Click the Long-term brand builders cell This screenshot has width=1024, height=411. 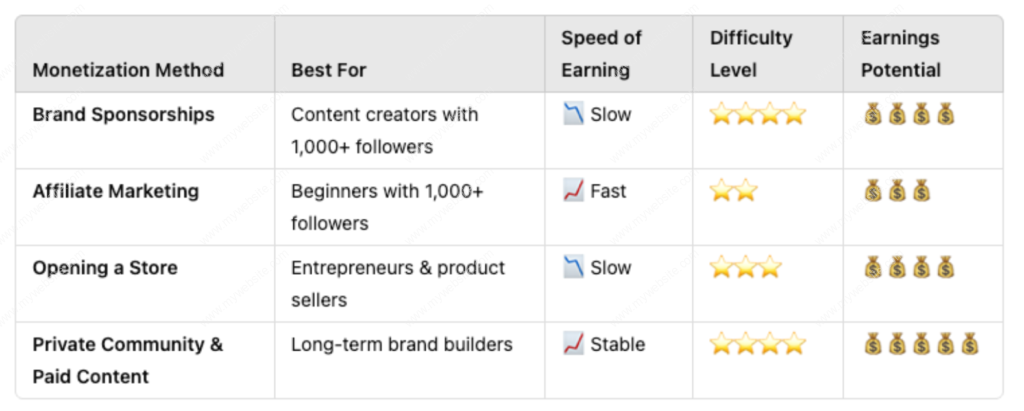coord(402,344)
